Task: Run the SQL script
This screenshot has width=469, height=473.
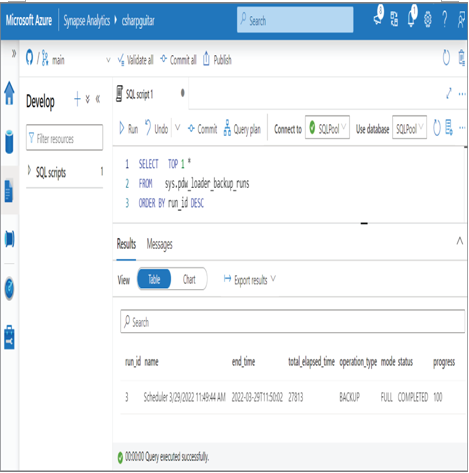Action: pos(128,129)
